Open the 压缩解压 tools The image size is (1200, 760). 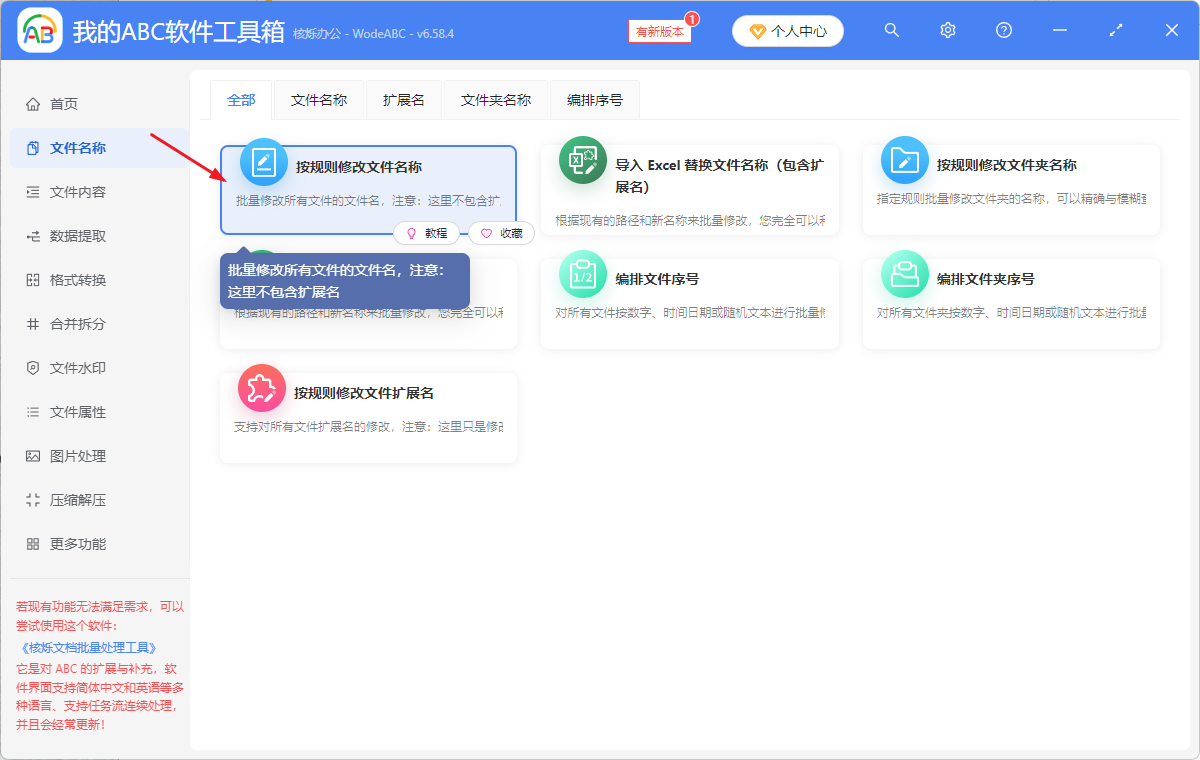coord(73,499)
